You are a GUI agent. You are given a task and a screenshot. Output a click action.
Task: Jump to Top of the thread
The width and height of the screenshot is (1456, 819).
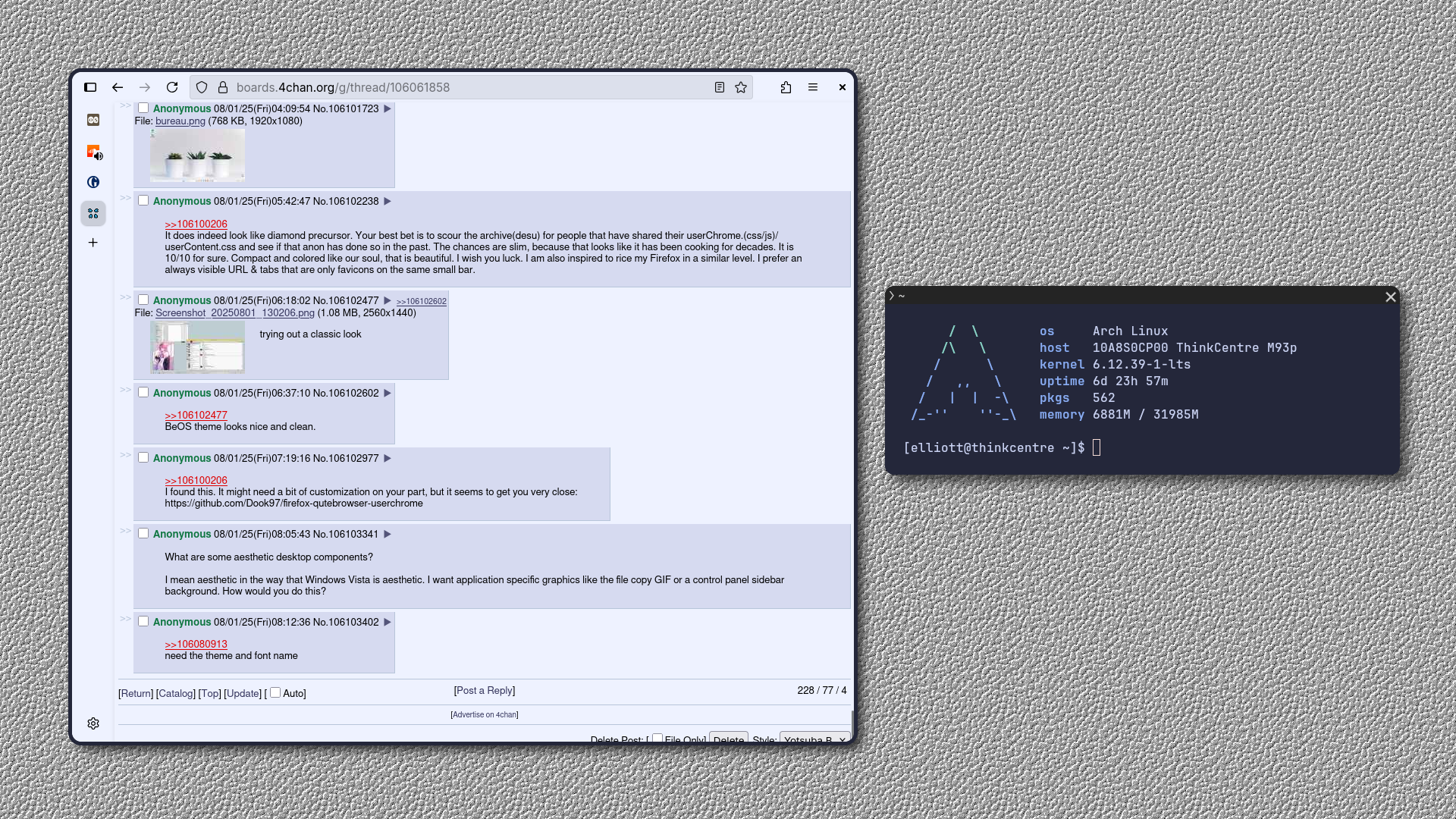point(210,693)
